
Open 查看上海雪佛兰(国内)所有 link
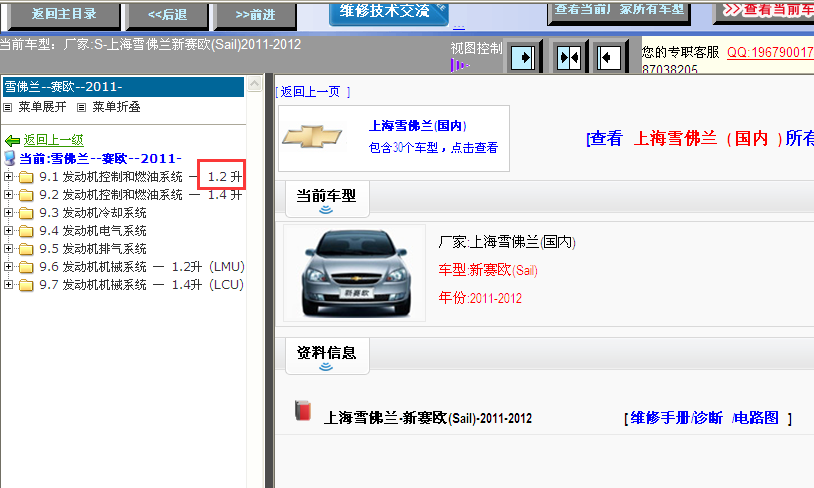click(700, 139)
